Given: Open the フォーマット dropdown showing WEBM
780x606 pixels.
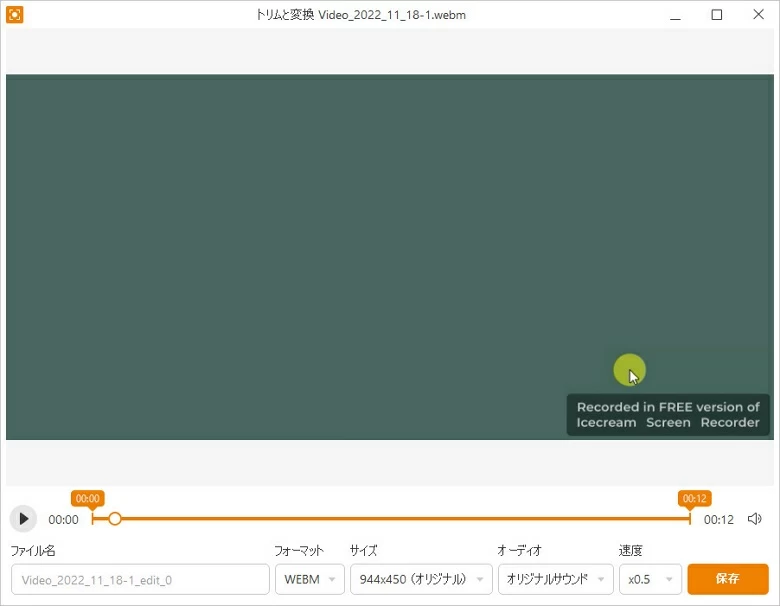Looking at the screenshot, I should (x=309, y=579).
